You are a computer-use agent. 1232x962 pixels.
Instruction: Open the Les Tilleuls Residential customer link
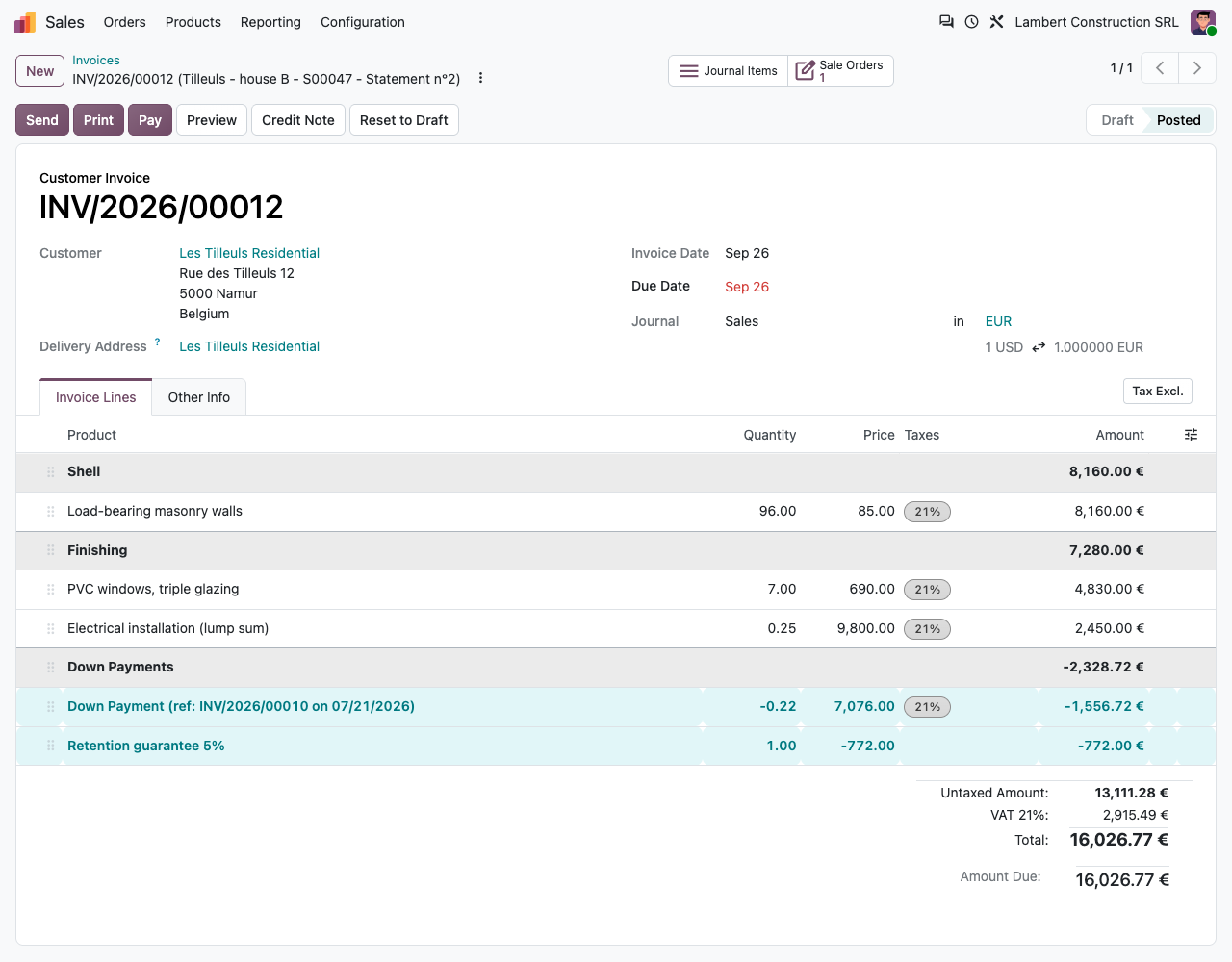pos(249,253)
